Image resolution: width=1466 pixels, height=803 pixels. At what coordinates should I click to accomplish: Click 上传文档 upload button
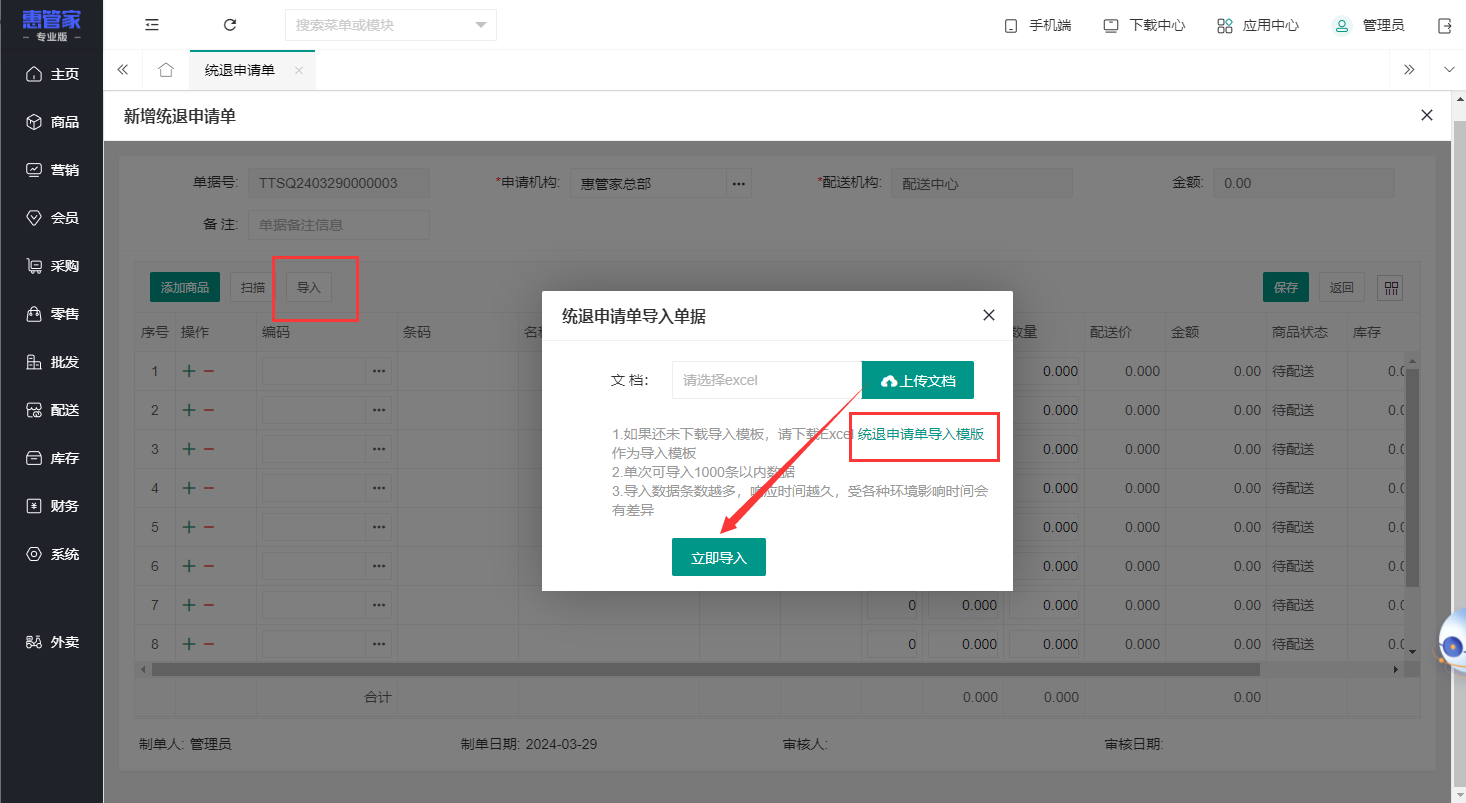[x=918, y=380]
